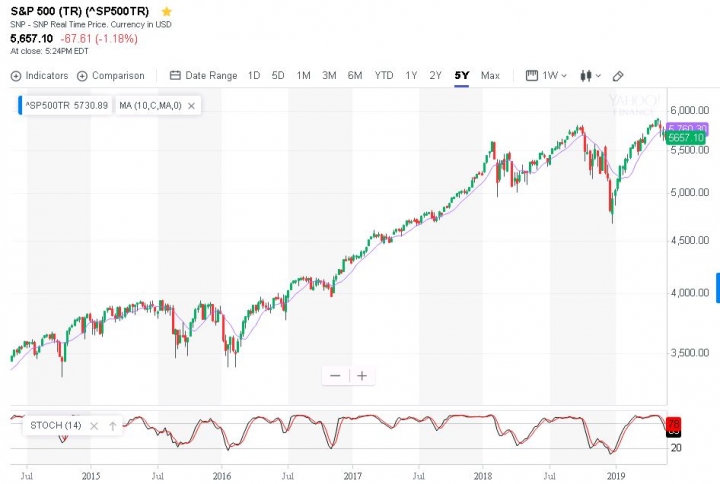Click the MA (10,C,MA,0) indicator label
The image size is (720, 484).
[x=150, y=106]
